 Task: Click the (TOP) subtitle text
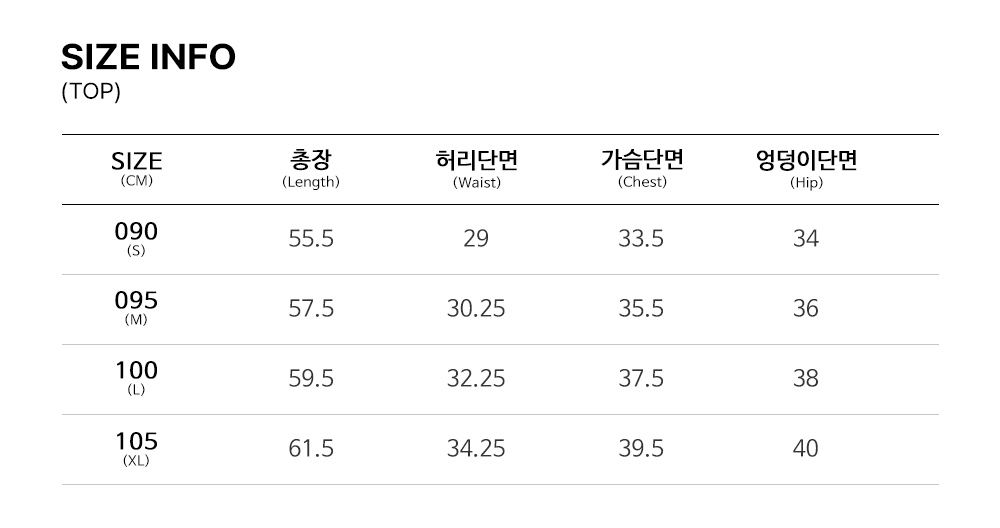[91, 92]
